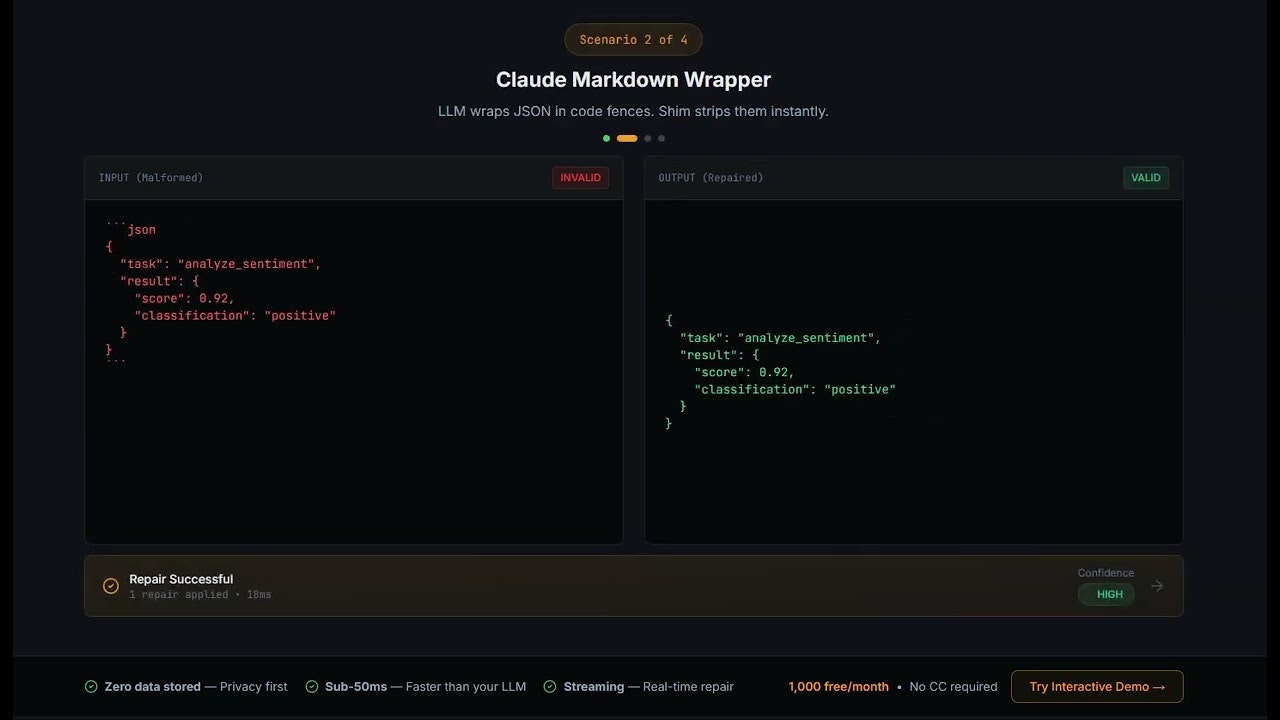Screen dimensions: 1280x720
Task: Select the first scenario pagination dot
Action: (x=606, y=138)
